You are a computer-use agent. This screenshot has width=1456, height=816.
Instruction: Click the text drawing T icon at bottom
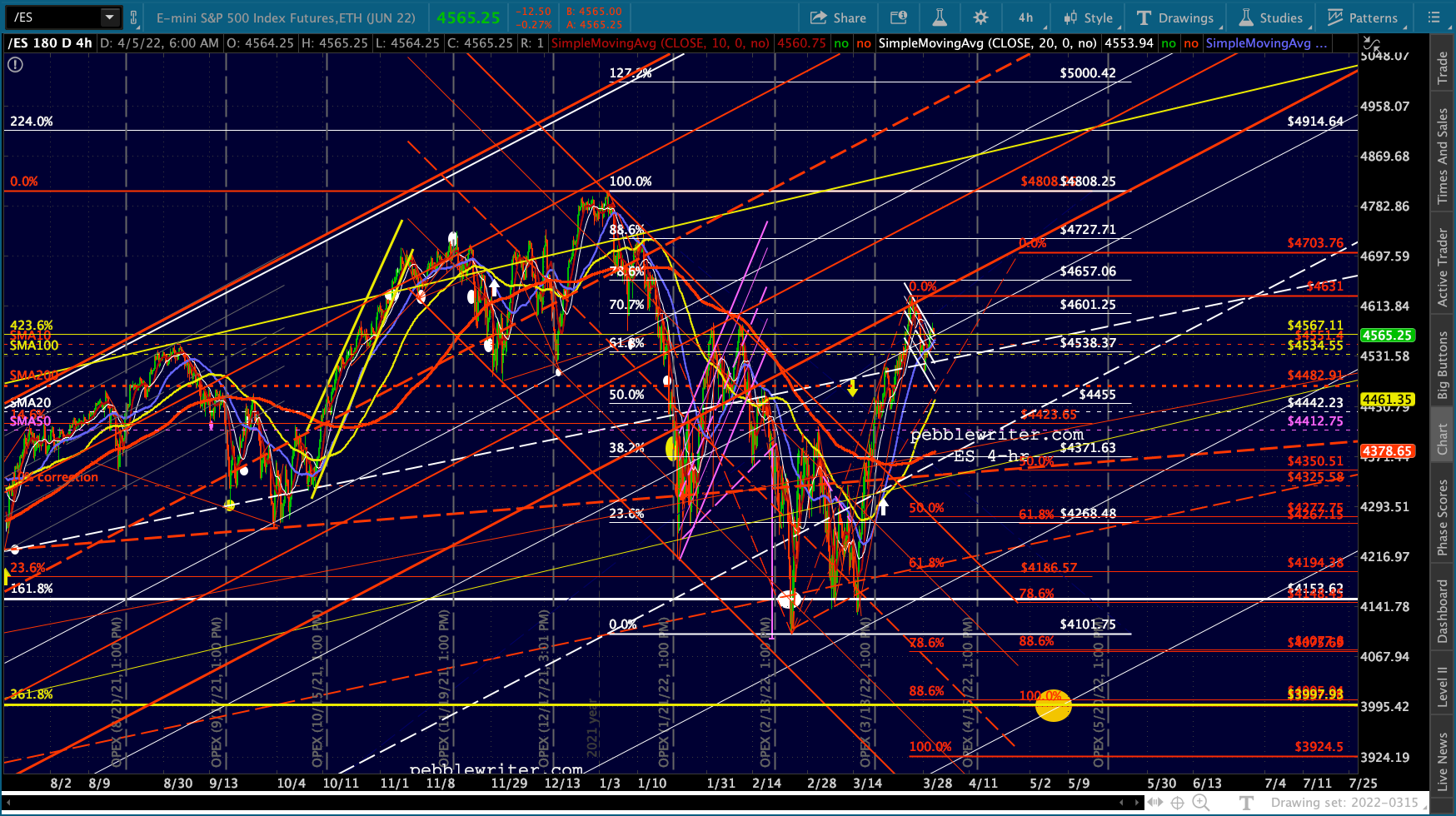(x=1246, y=803)
